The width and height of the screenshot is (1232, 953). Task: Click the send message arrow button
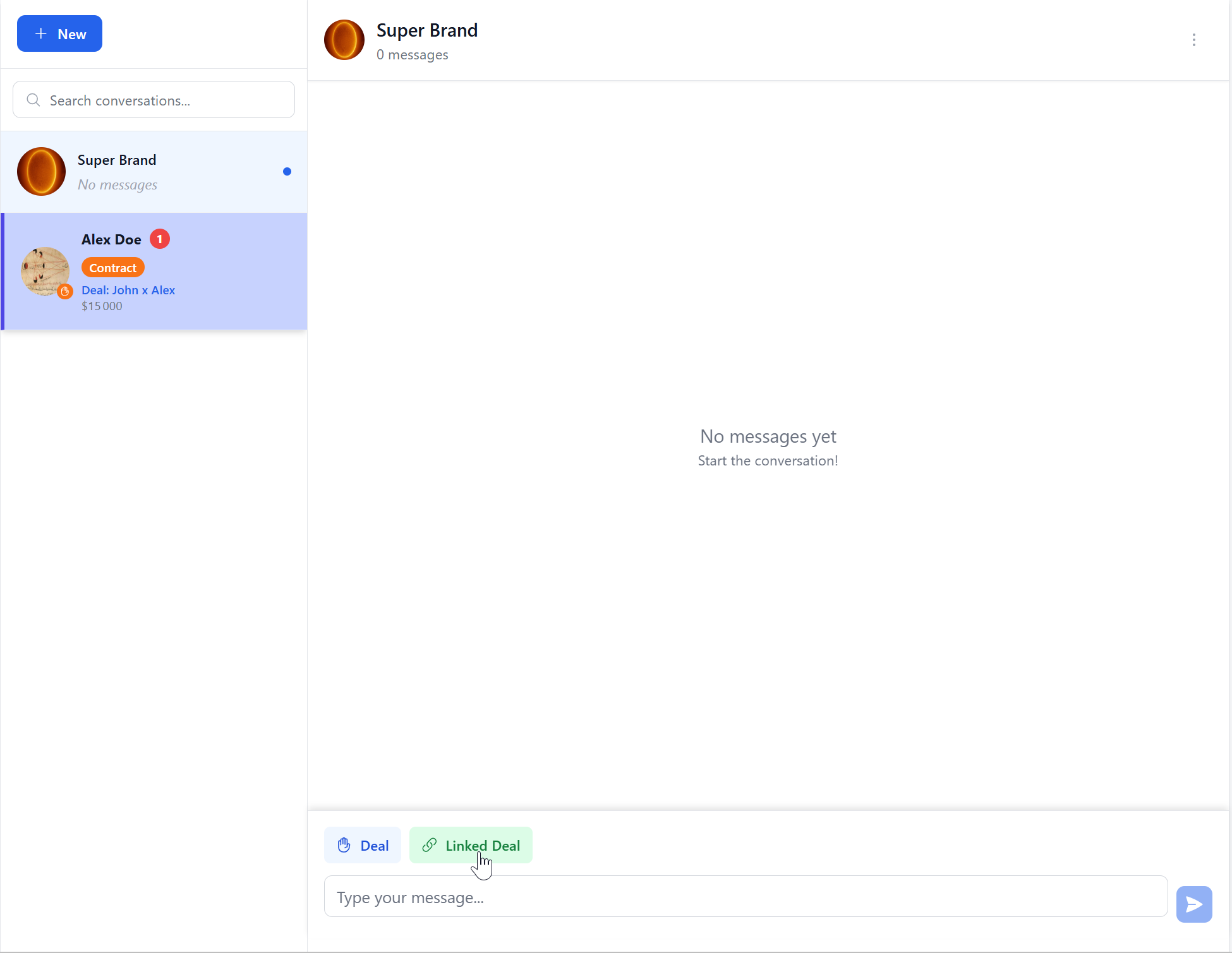(1193, 904)
